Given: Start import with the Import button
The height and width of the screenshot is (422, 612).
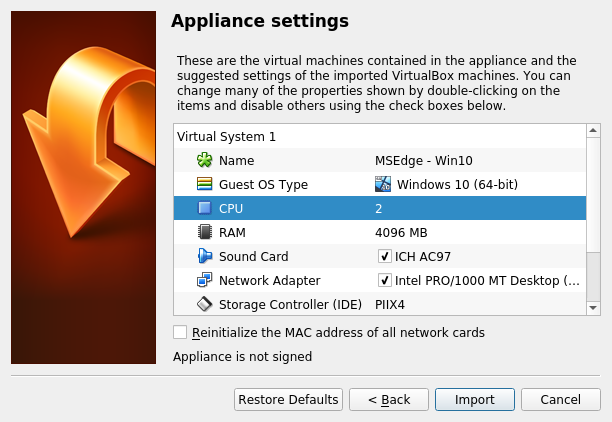Looking at the screenshot, I should (x=475, y=399).
